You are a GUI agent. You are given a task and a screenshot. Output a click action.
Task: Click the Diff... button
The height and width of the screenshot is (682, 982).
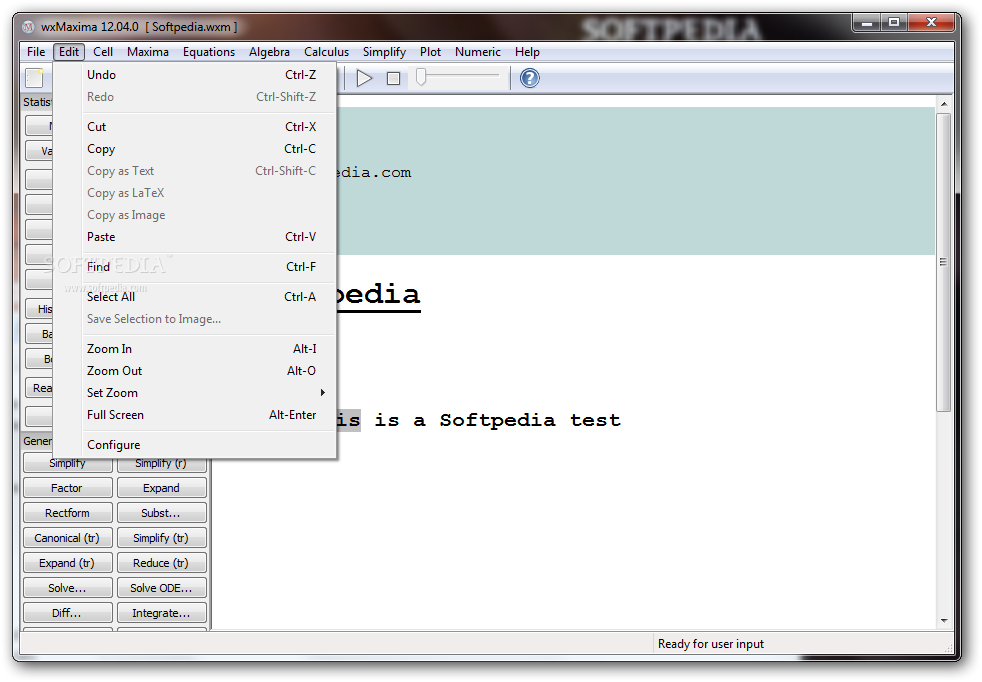point(68,613)
